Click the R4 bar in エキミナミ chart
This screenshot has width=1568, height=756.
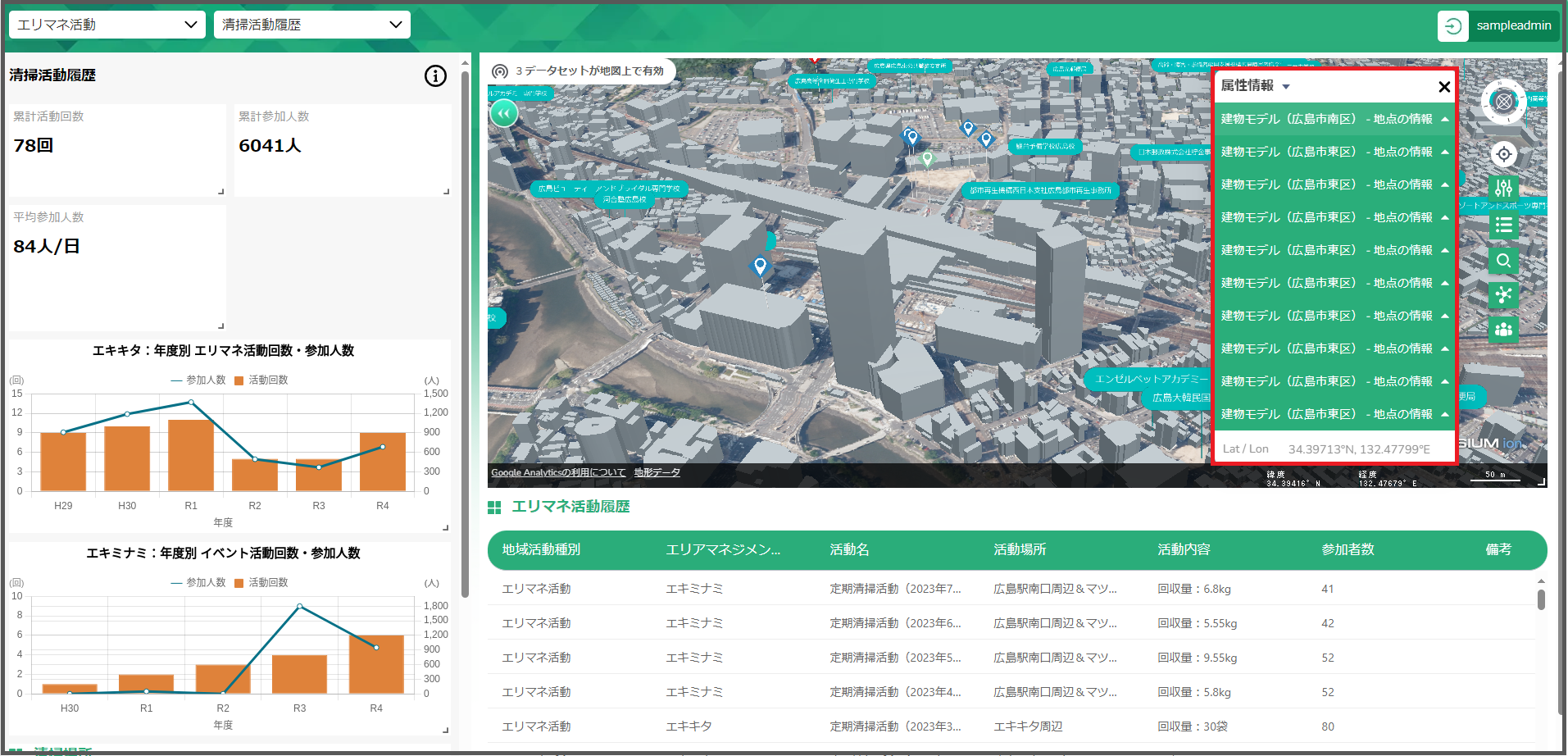376,664
